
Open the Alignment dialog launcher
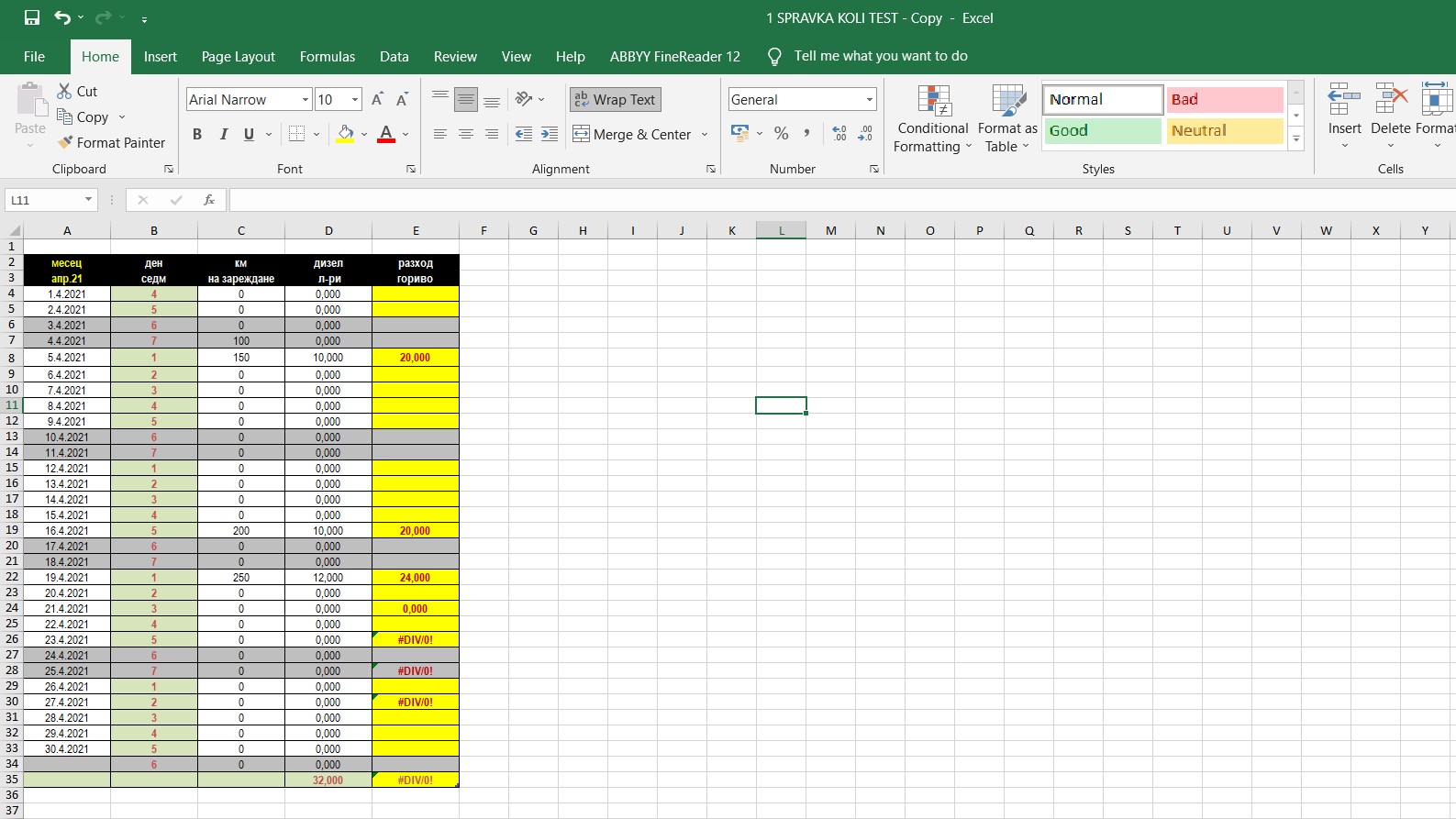click(x=711, y=169)
